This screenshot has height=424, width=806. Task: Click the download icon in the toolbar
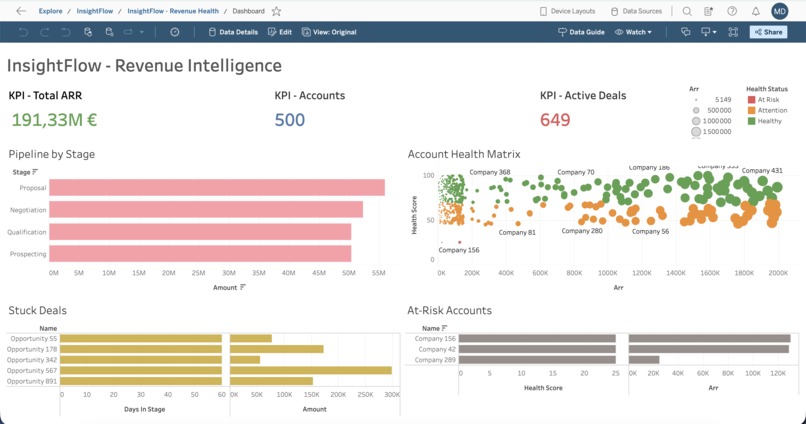click(x=706, y=32)
